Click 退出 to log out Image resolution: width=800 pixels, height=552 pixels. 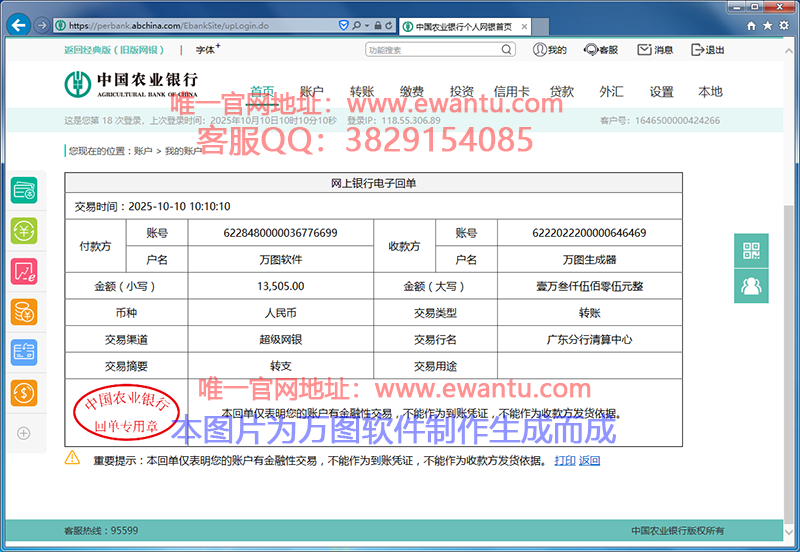(x=708, y=49)
